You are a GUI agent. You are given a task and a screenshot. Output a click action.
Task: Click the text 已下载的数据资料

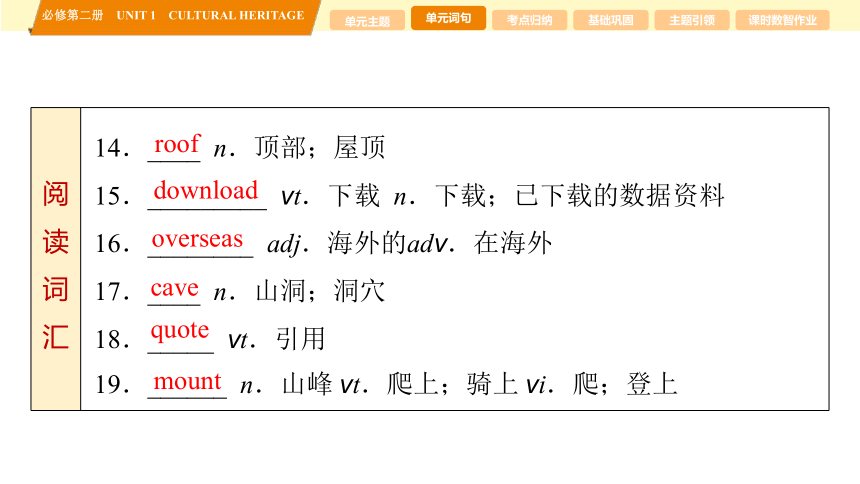pos(620,195)
